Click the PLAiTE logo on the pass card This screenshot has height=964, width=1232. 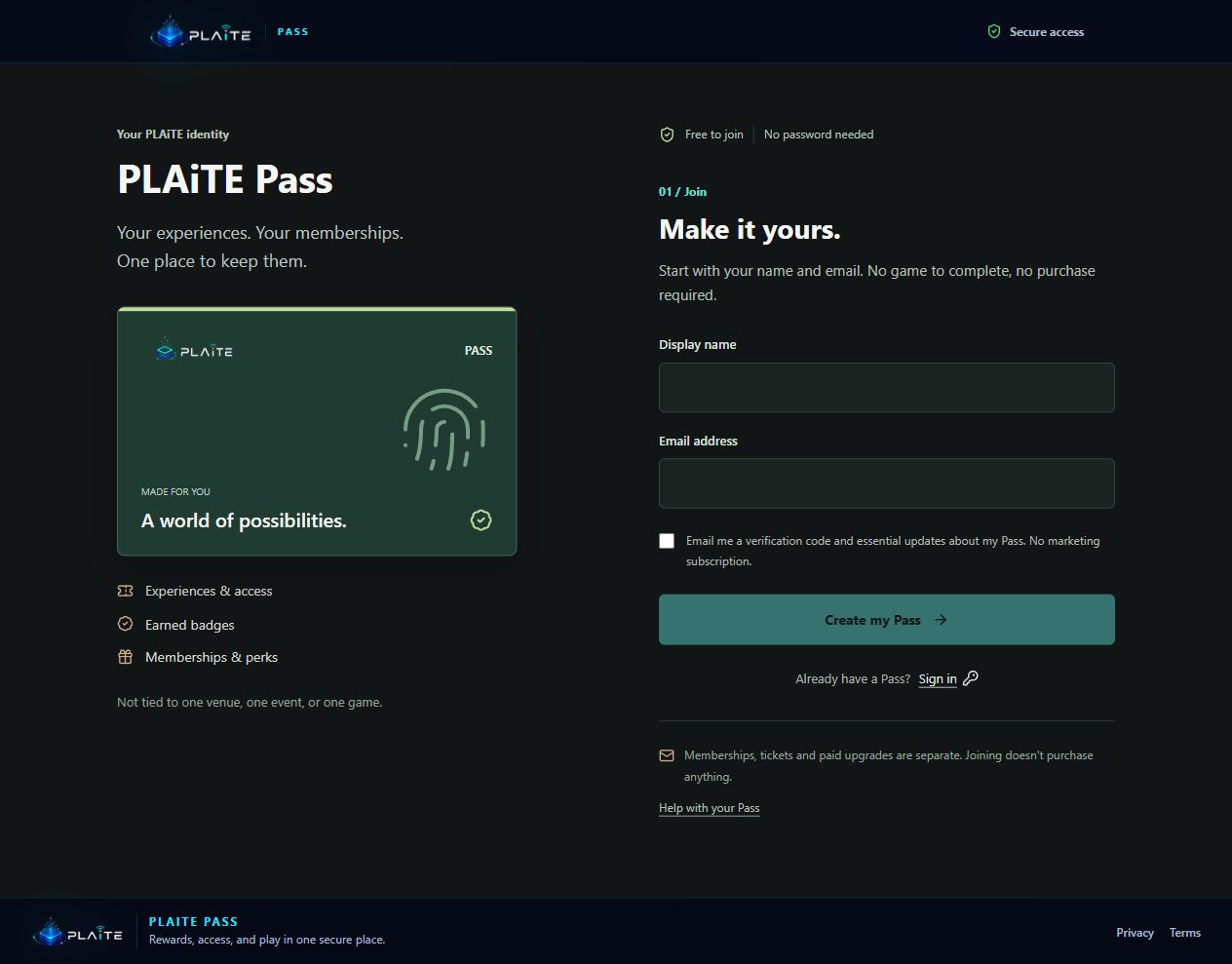[x=194, y=351]
